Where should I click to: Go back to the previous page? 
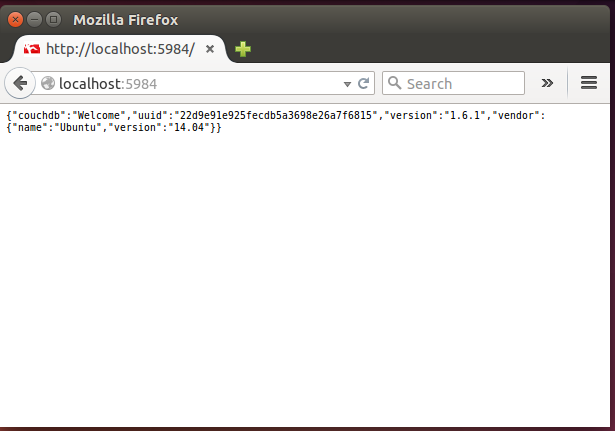[19, 83]
